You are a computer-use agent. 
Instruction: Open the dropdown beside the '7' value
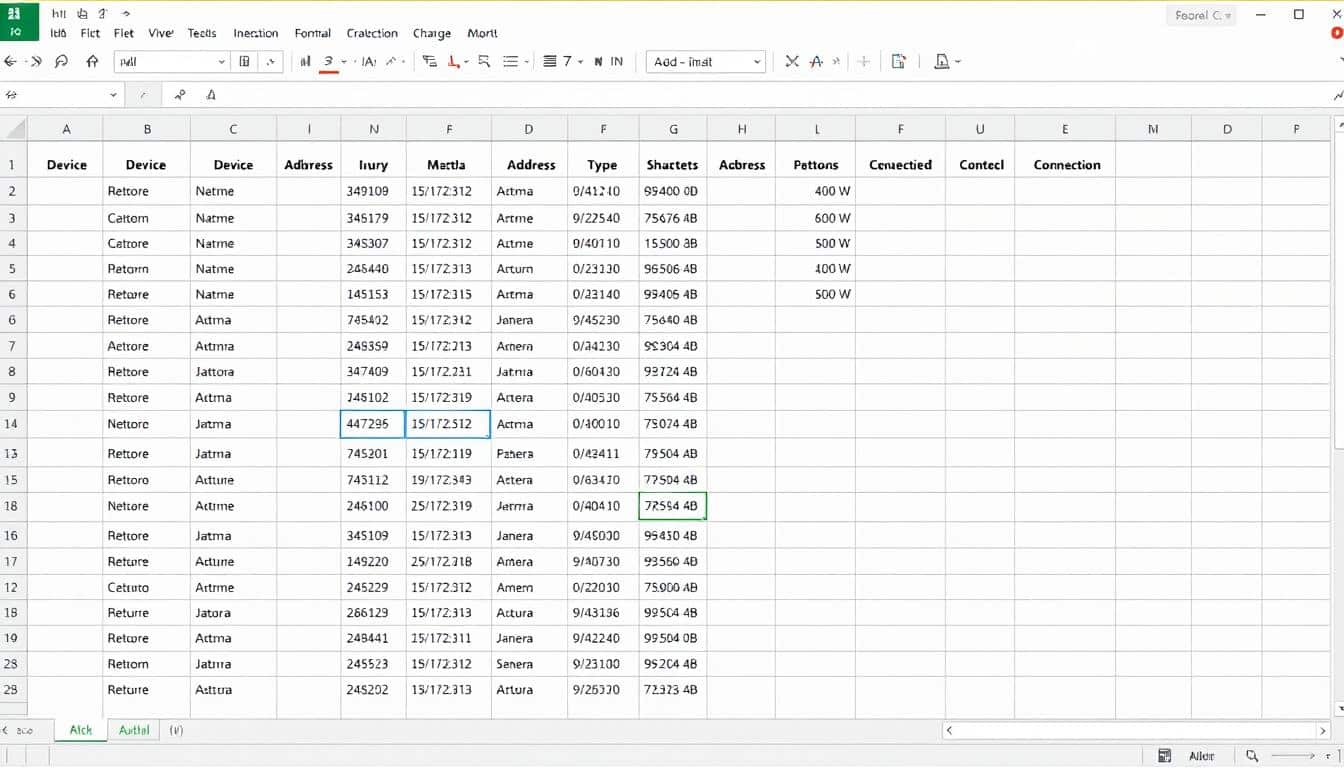(580, 62)
